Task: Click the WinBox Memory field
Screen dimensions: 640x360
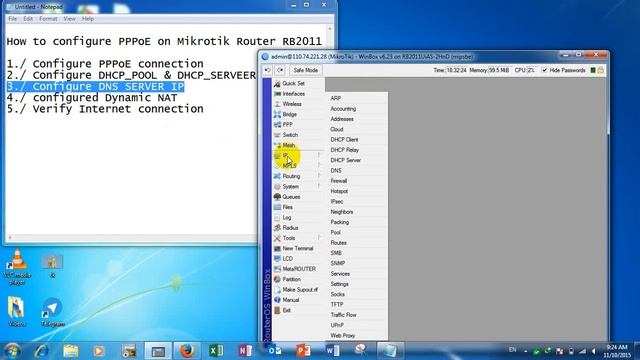Action: [499, 70]
